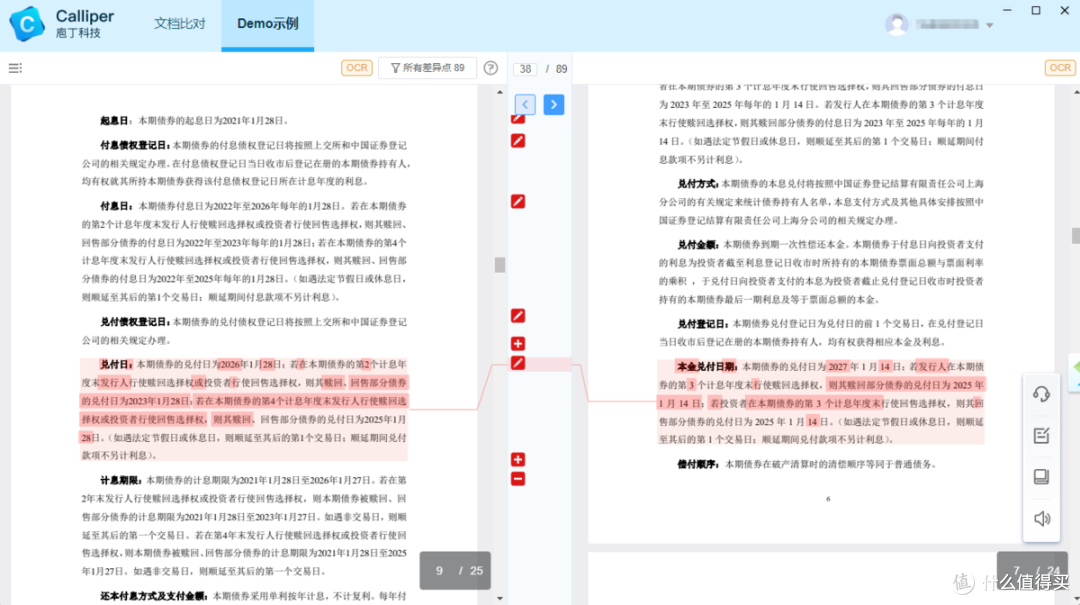
Task: Minimize the Calliper window
Action: 1007,10
